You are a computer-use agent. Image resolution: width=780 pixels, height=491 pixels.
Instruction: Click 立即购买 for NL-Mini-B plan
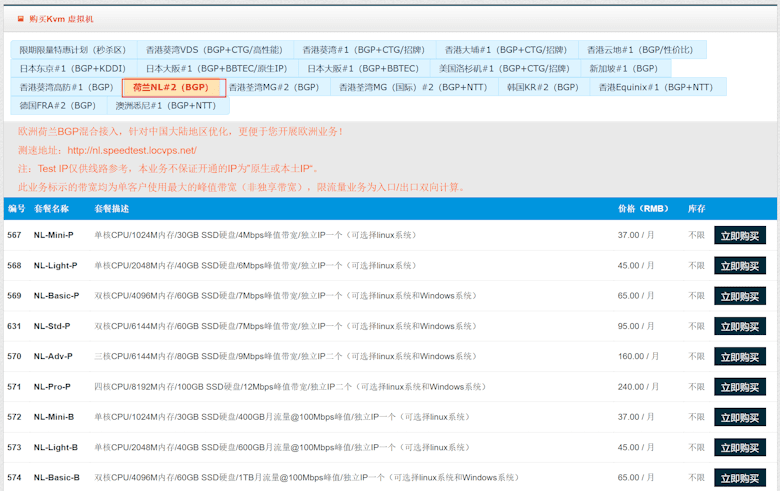pyautogui.click(x=740, y=417)
